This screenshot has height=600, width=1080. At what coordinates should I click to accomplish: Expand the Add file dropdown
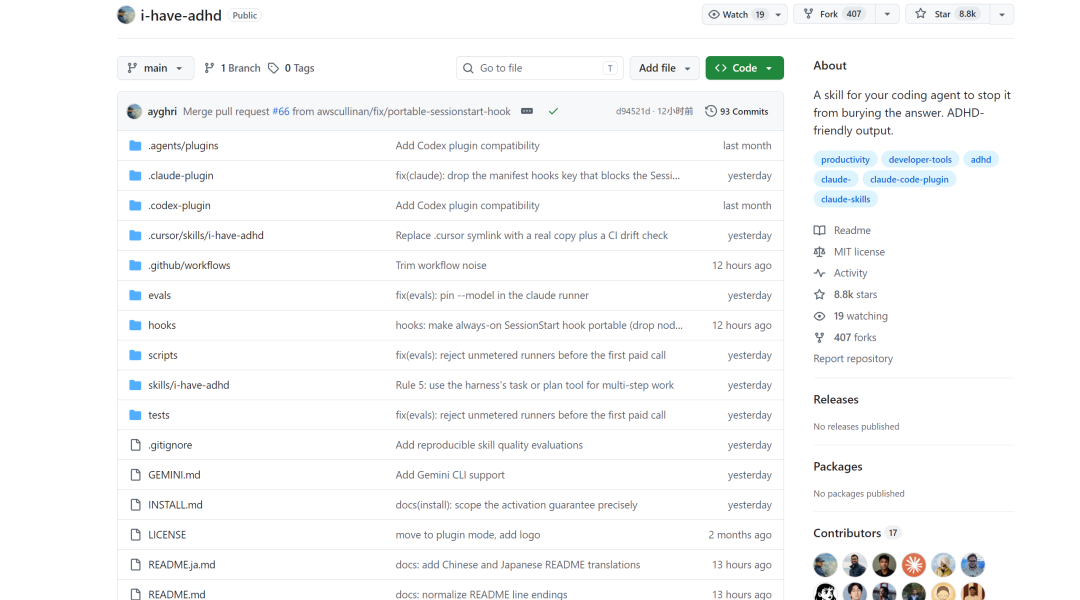click(664, 68)
